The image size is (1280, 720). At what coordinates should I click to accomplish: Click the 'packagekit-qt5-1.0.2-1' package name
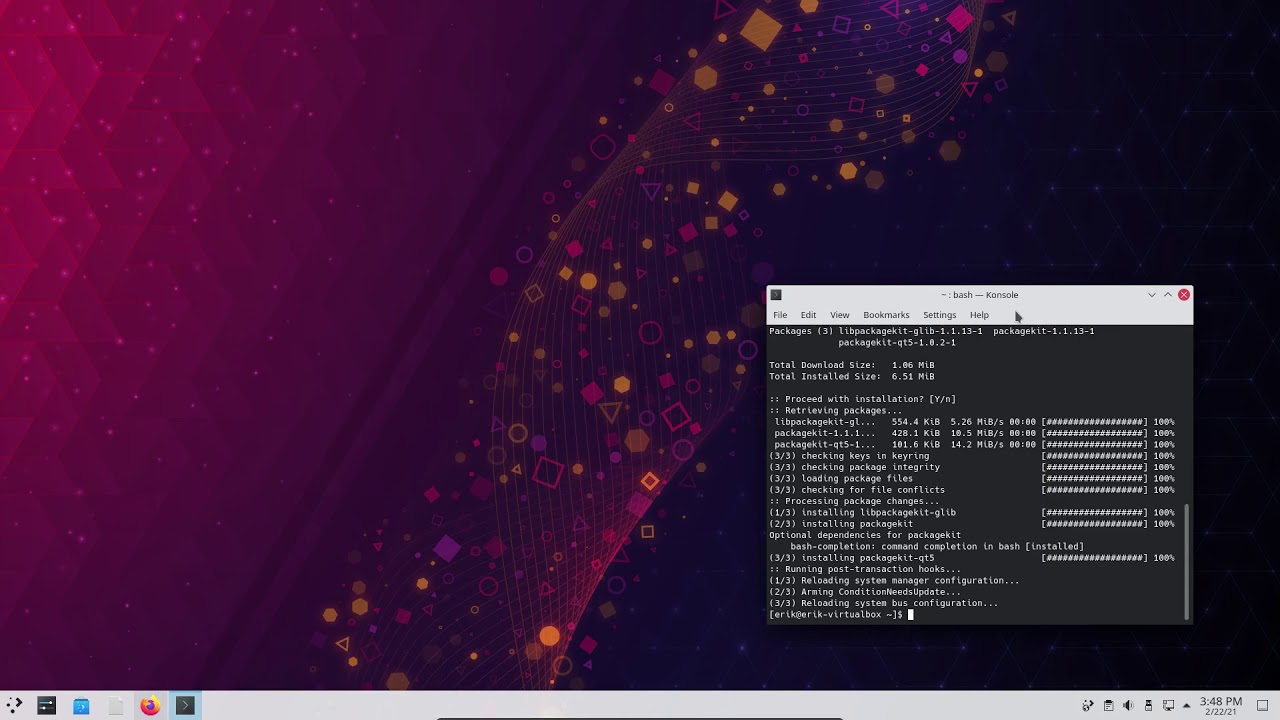[897, 342]
